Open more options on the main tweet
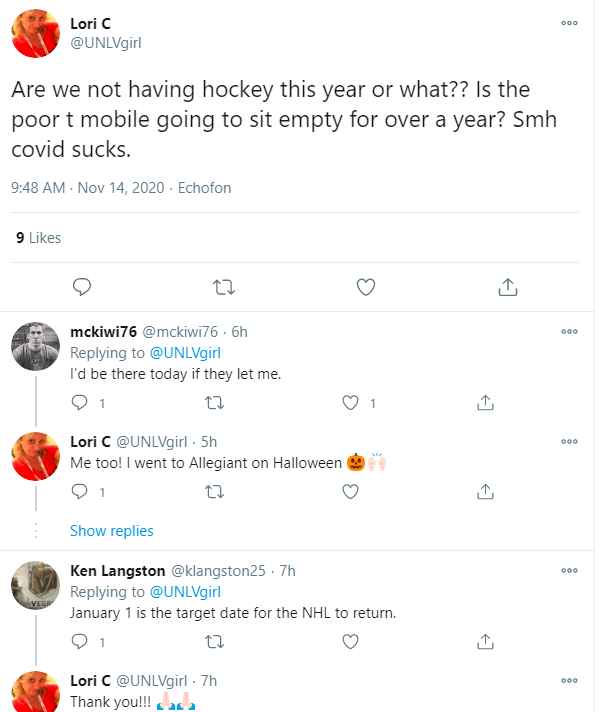 coord(569,24)
